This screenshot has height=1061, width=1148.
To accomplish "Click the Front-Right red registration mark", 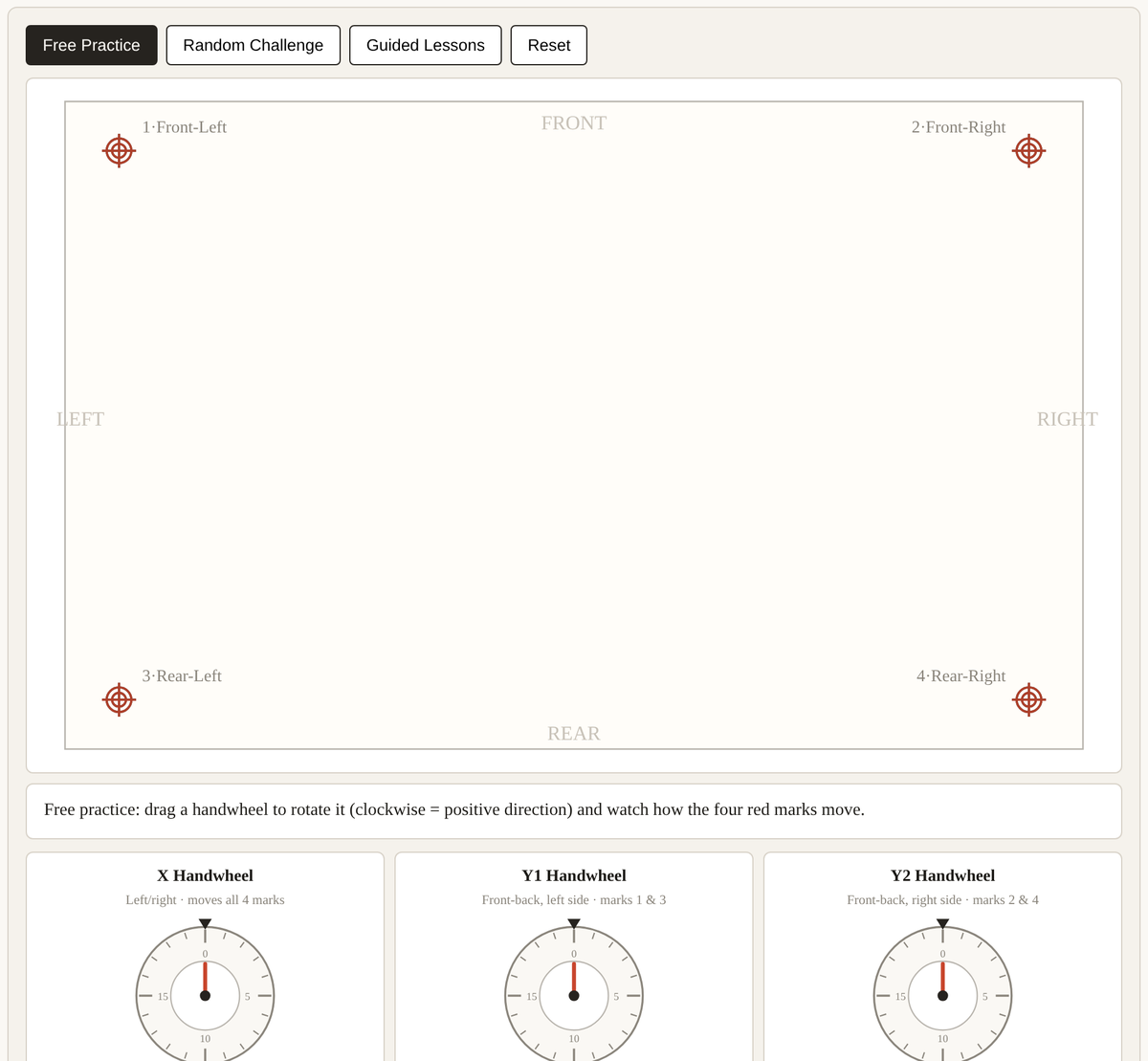I will 1028,150.
